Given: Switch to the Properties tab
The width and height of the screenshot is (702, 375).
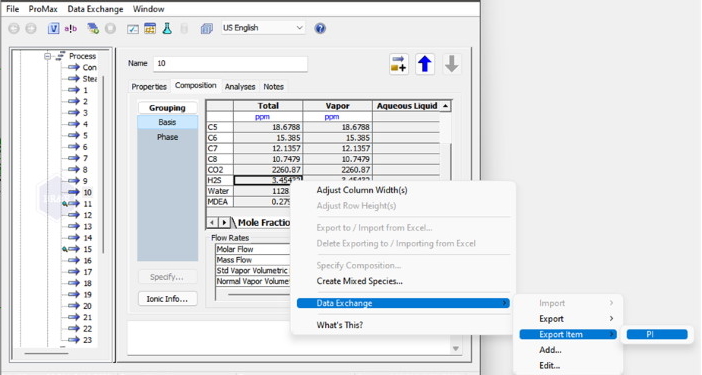Looking at the screenshot, I should 149,86.
